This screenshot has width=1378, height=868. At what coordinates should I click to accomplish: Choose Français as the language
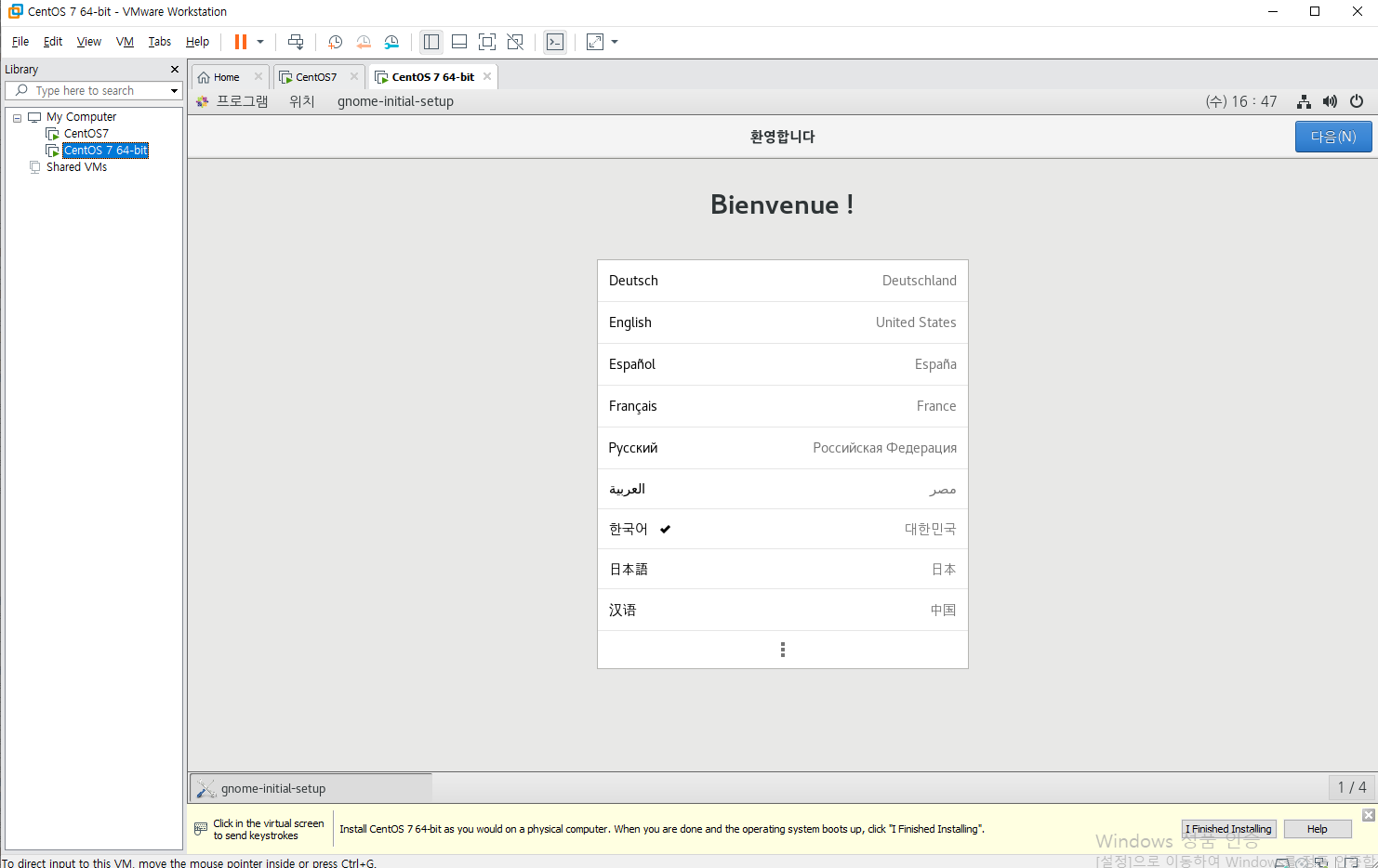[x=783, y=406]
